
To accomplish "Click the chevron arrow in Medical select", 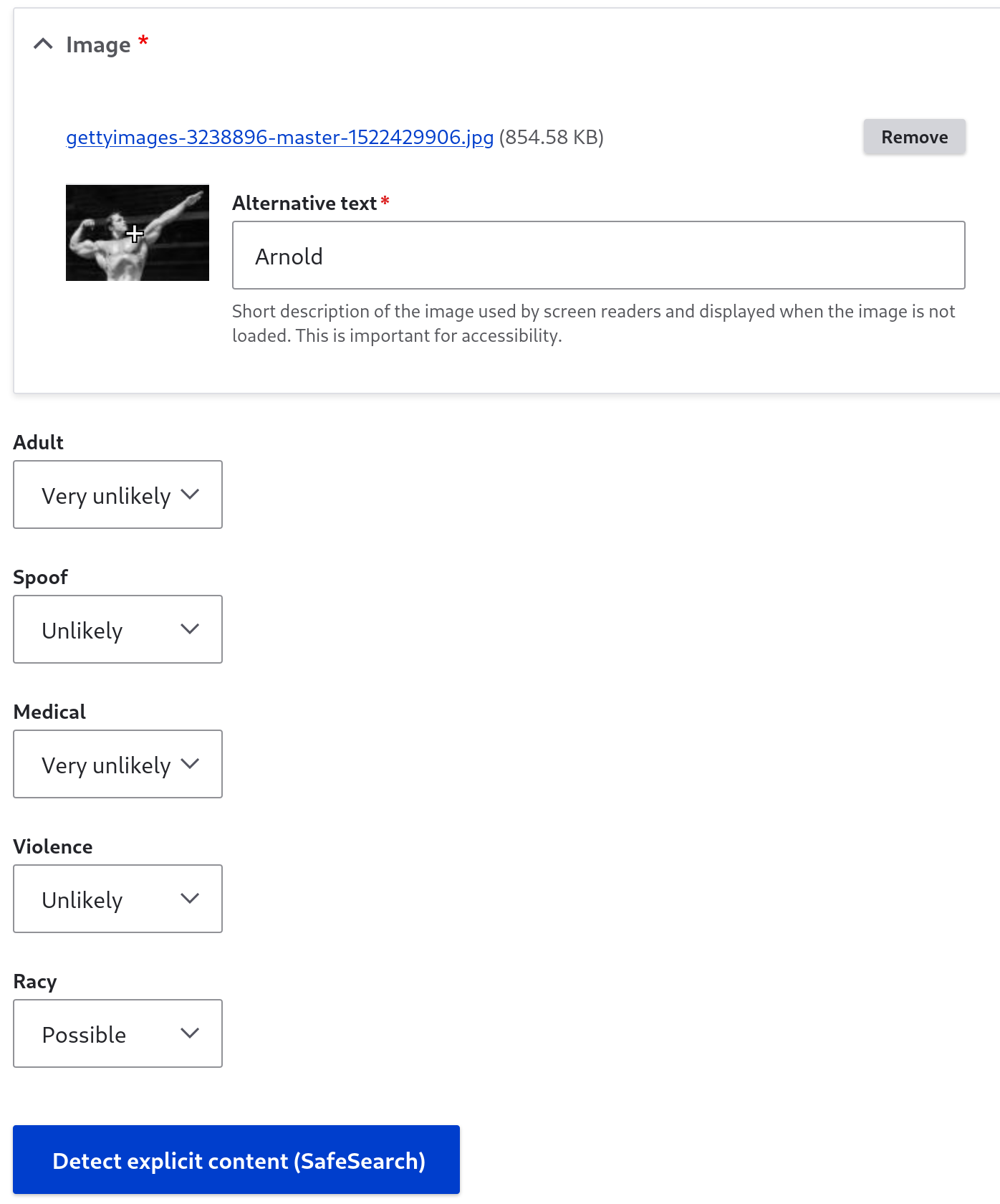I will pos(190,764).
